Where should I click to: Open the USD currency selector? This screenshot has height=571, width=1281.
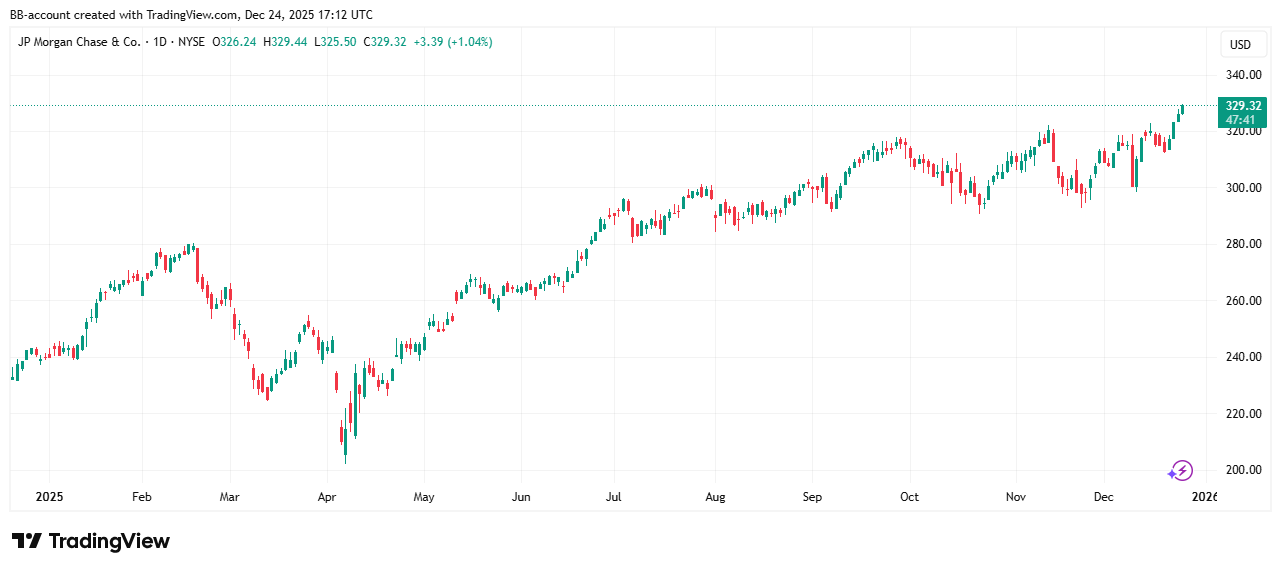(1240, 45)
